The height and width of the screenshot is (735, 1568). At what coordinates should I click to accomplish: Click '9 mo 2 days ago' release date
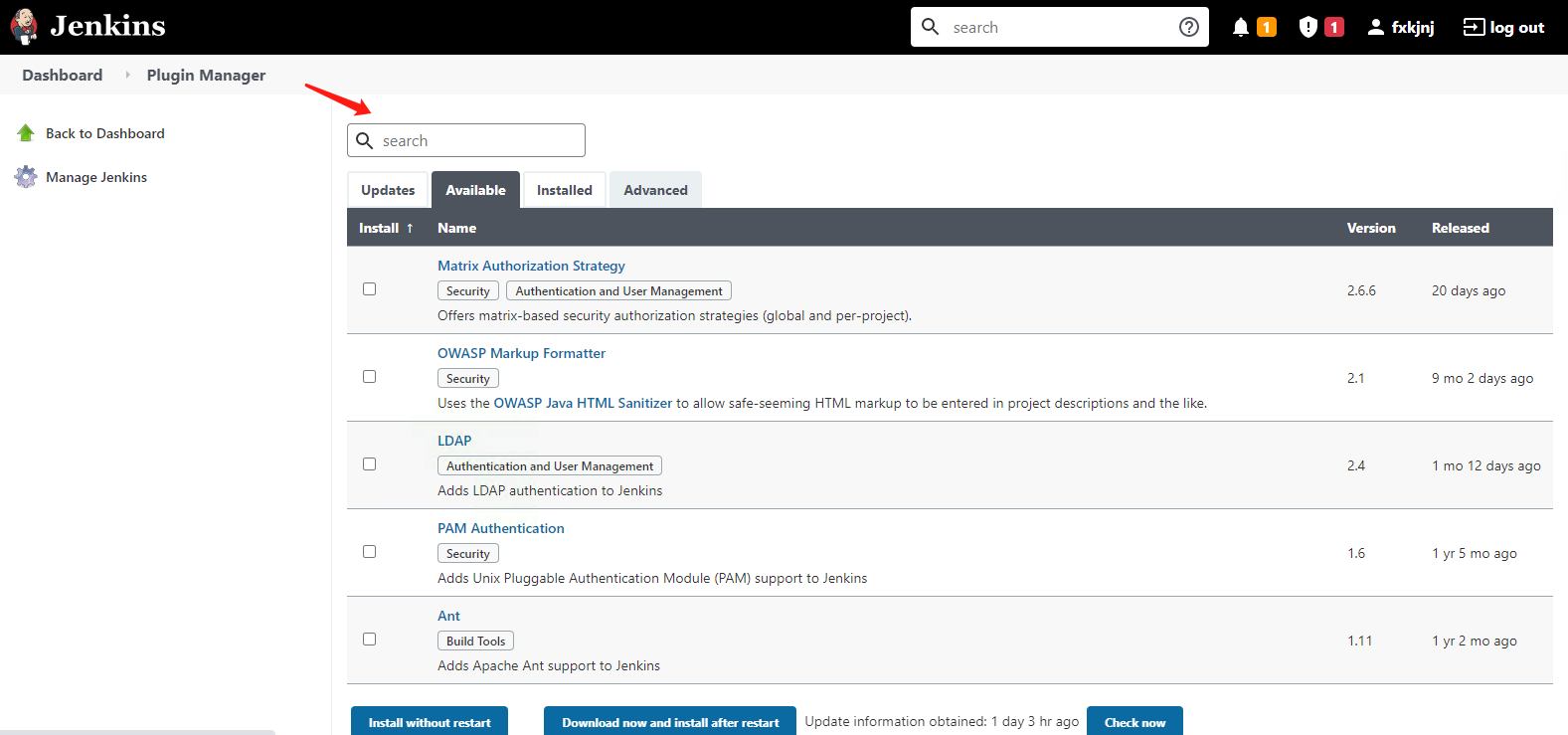(1482, 378)
